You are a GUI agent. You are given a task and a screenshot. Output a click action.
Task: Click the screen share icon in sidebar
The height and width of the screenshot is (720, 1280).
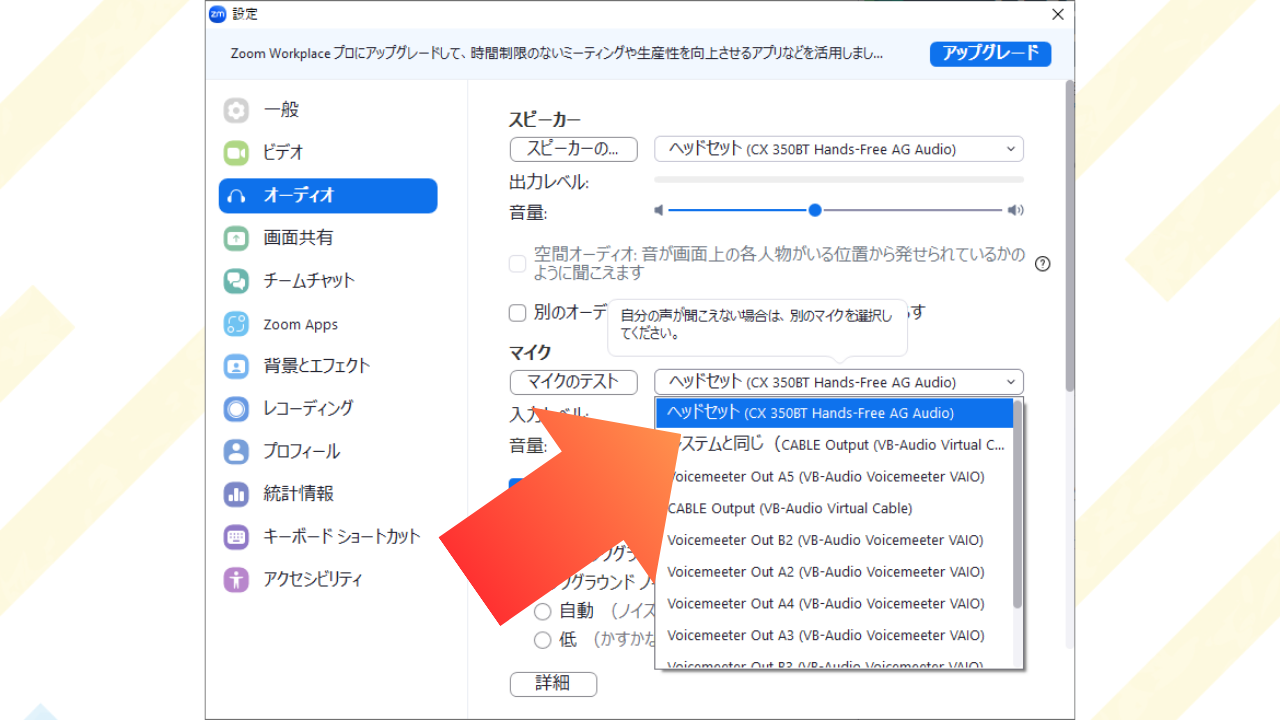(236, 238)
